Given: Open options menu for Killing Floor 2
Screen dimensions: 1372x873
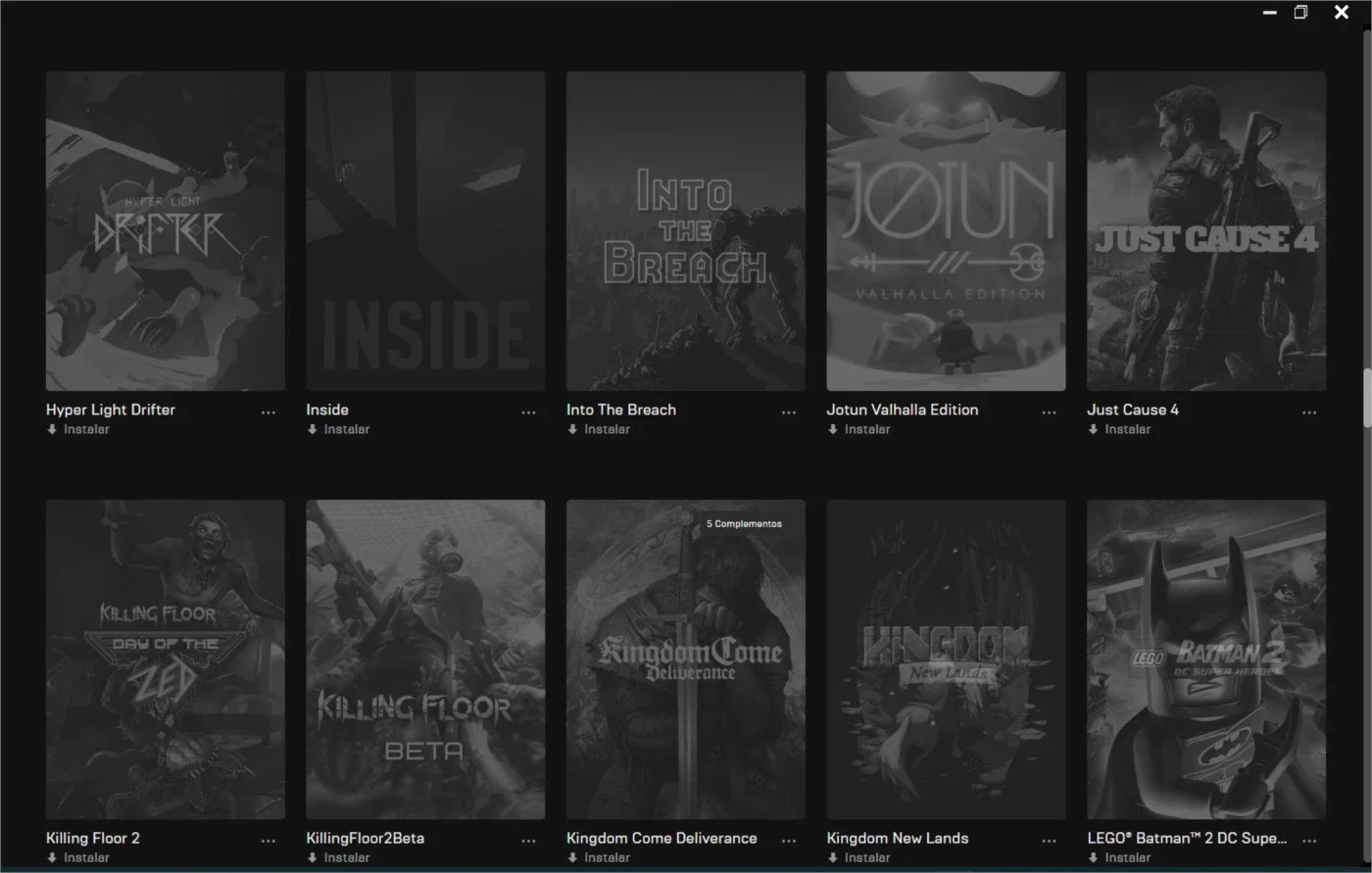Looking at the screenshot, I should (269, 842).
